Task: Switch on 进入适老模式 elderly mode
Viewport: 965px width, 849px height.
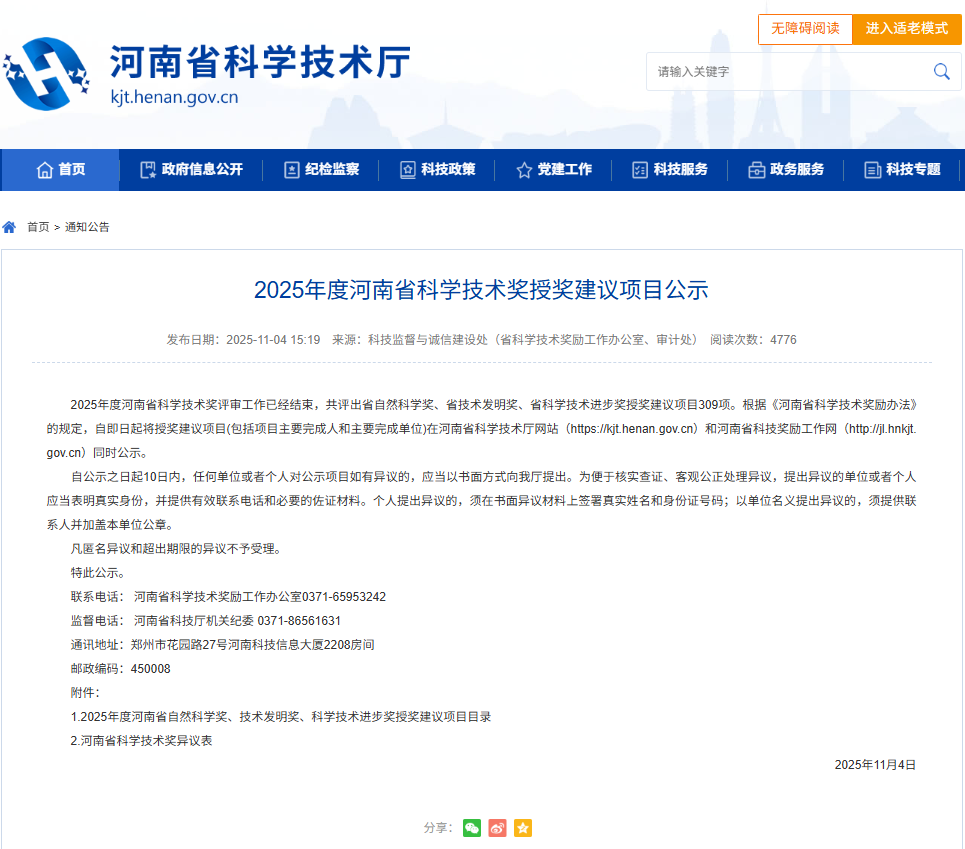Action: click(x=906, y=29)
